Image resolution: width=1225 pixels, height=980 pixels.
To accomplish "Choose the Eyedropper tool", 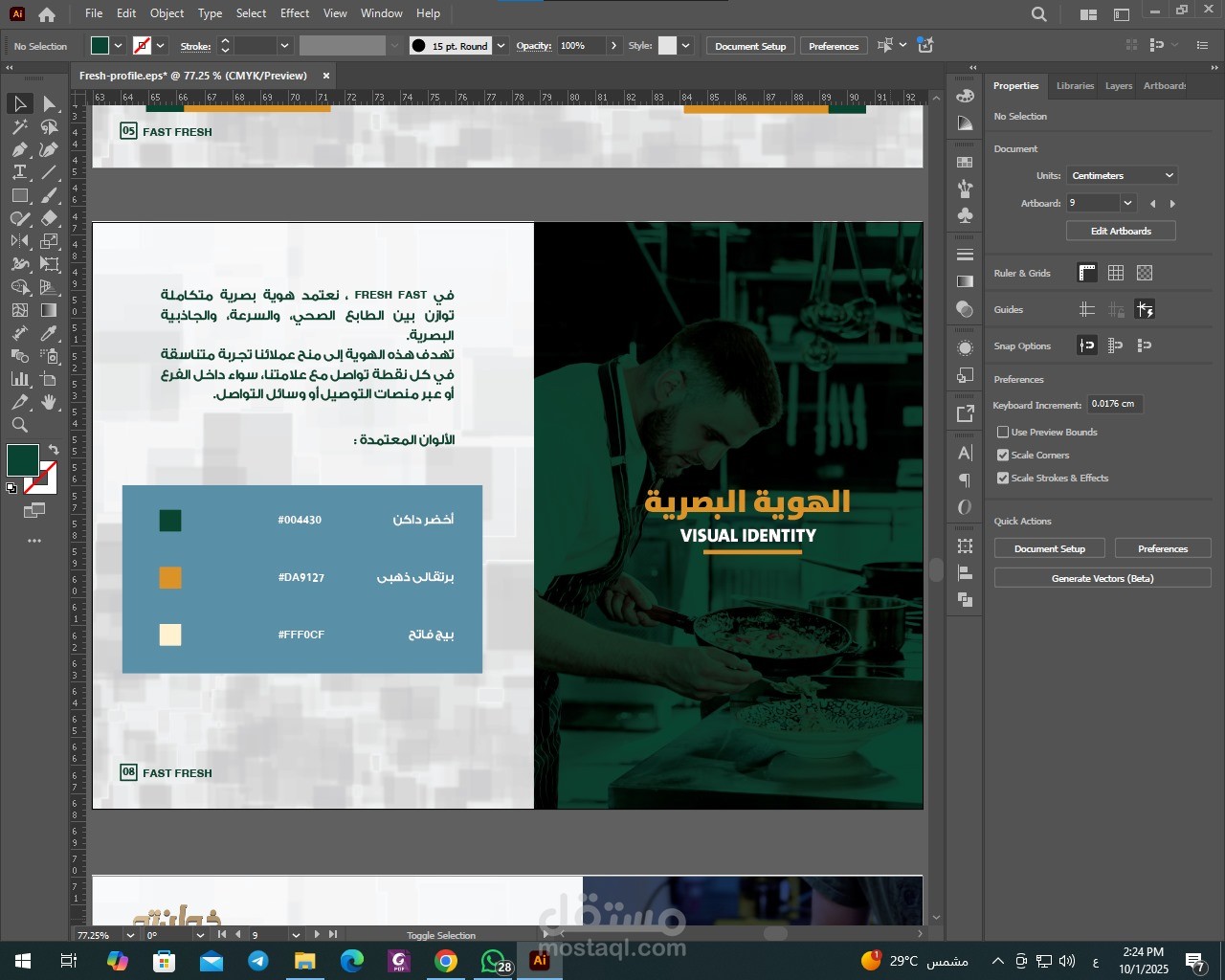I will coord(49,333).
